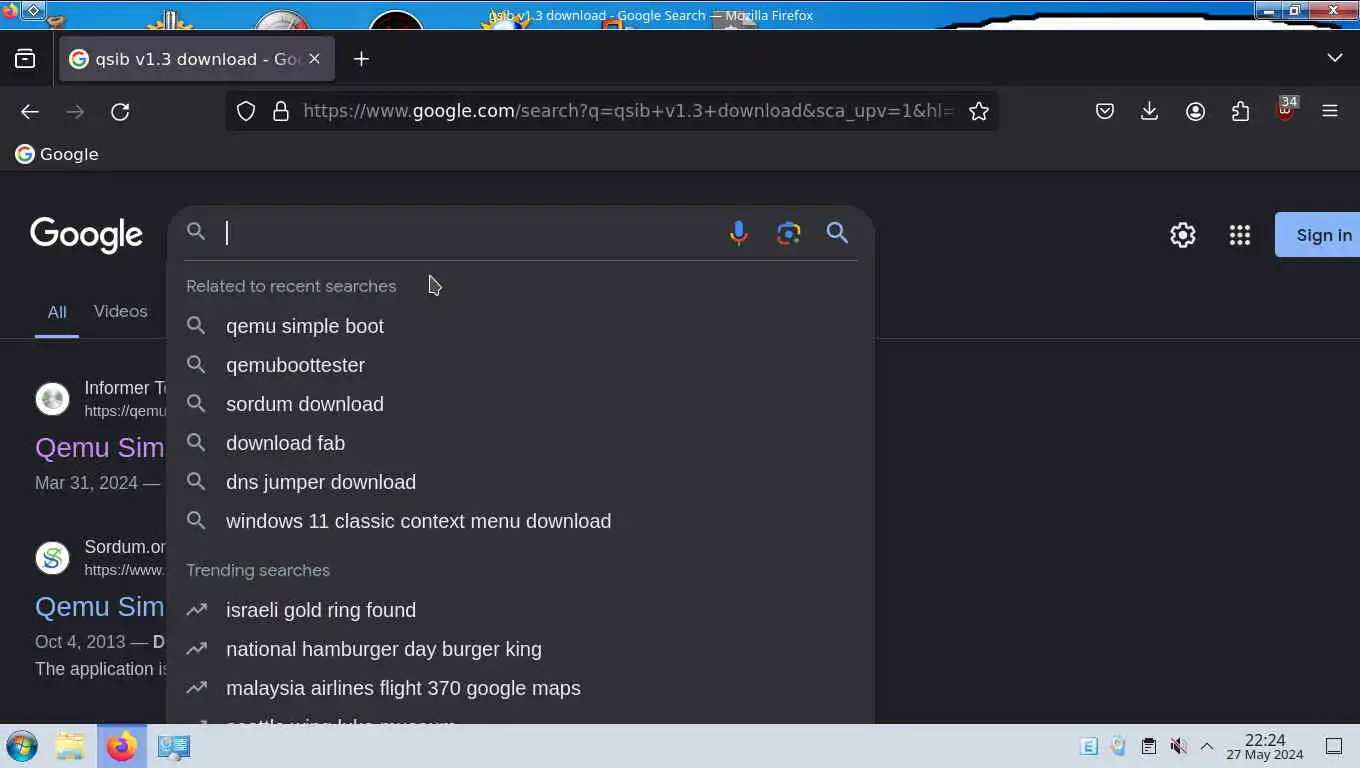Choose suggestion qemuboottester
This screenshot has height=768, width=1360.
[520, 365]
